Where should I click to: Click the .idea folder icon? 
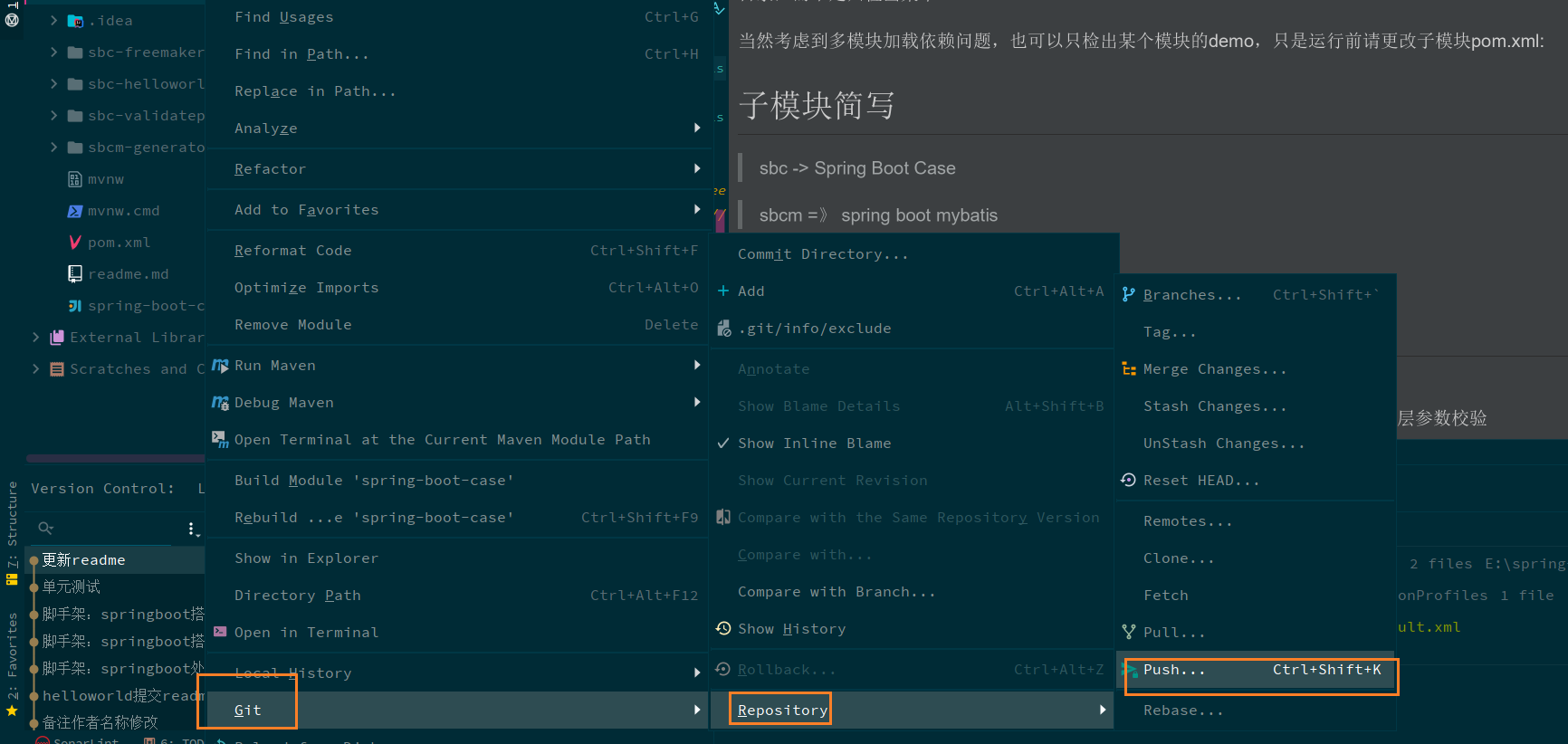pyautogui.click(x=75, y=21)
